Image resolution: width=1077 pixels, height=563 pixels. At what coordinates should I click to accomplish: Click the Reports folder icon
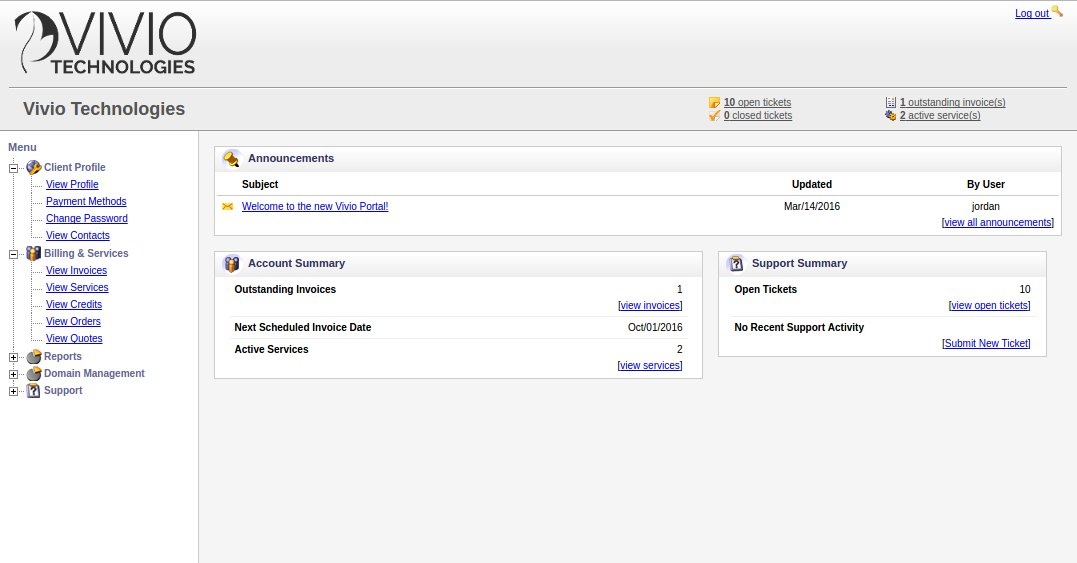34,356
